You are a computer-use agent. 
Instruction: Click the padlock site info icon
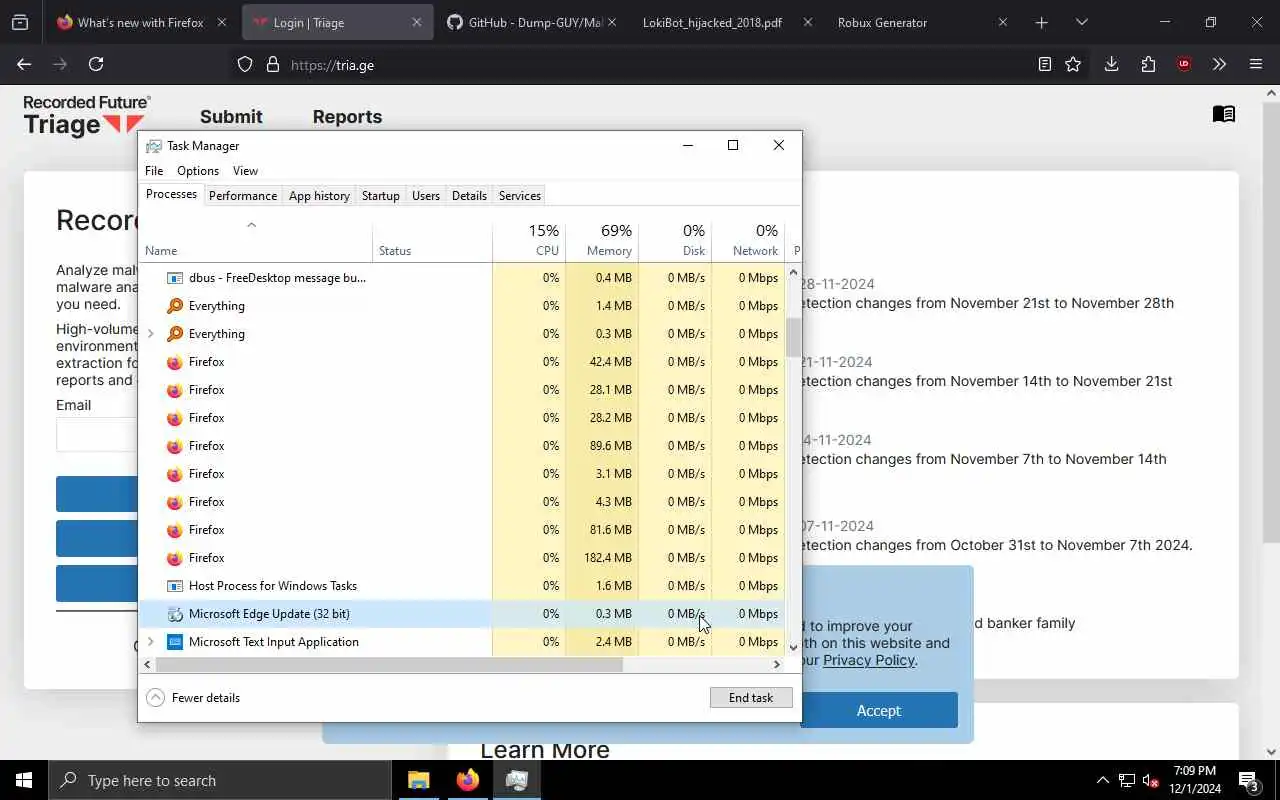[x=272, y=65]
